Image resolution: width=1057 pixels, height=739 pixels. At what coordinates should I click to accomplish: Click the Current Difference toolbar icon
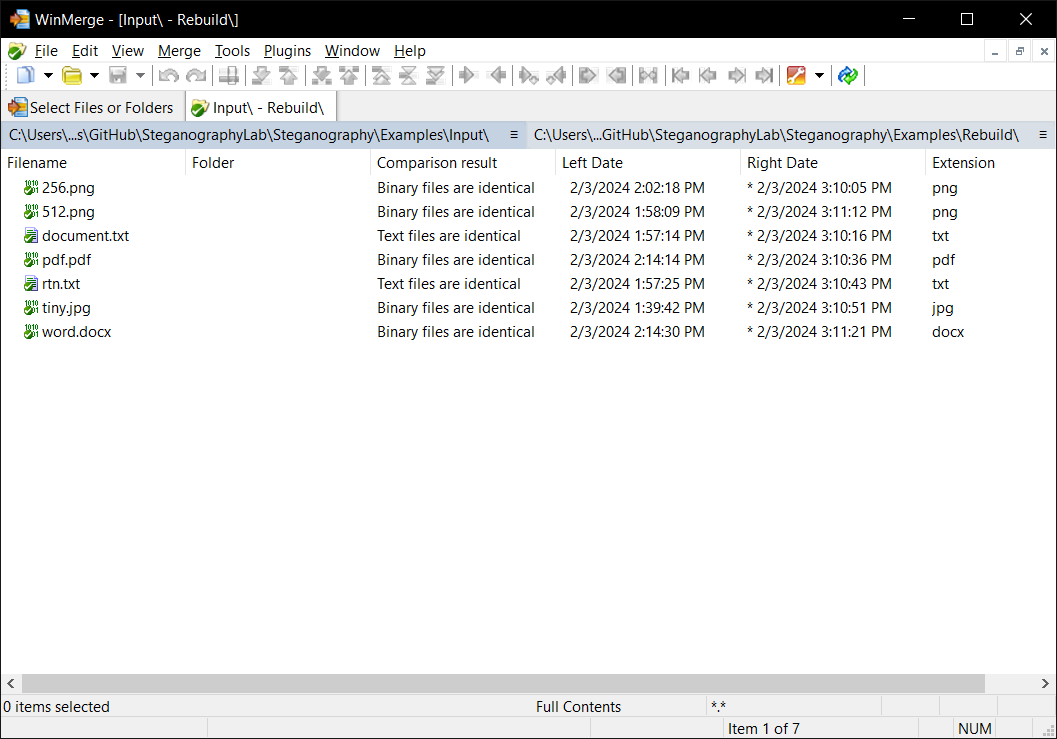409,76
